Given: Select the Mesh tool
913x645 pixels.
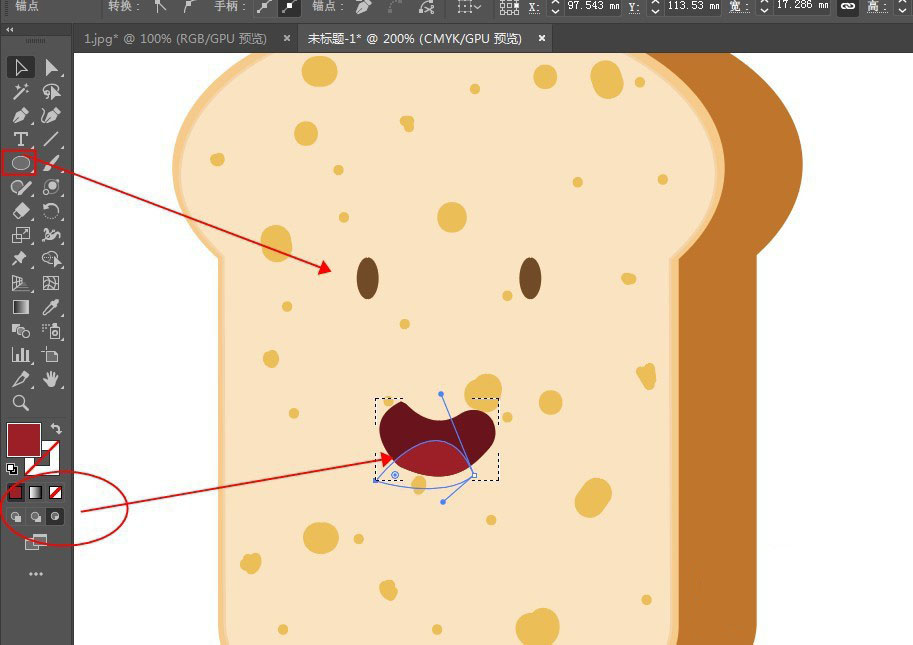Looking at the screenshot, I should coord(51,283).
